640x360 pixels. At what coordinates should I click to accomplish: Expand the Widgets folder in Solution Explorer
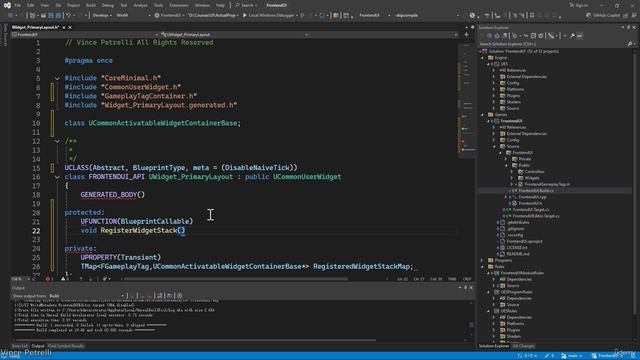512,178
